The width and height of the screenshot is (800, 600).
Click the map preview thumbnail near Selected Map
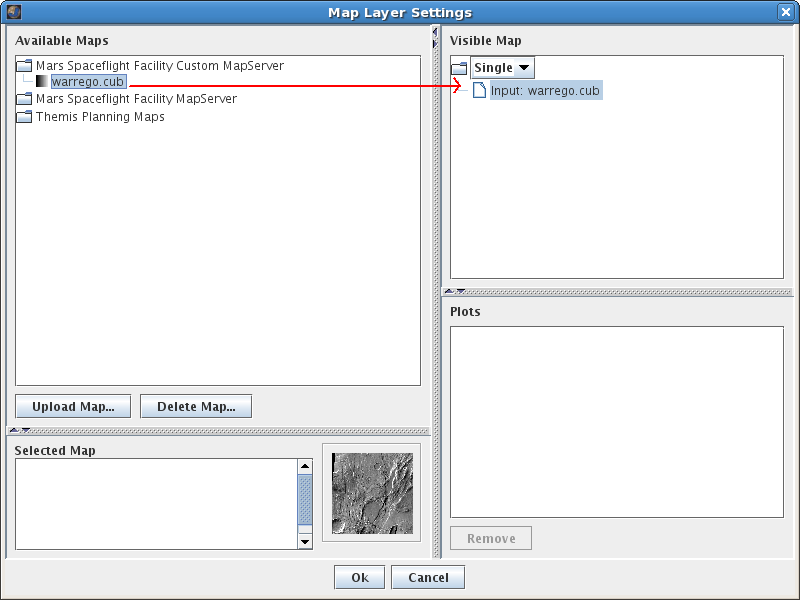(371, 493)
